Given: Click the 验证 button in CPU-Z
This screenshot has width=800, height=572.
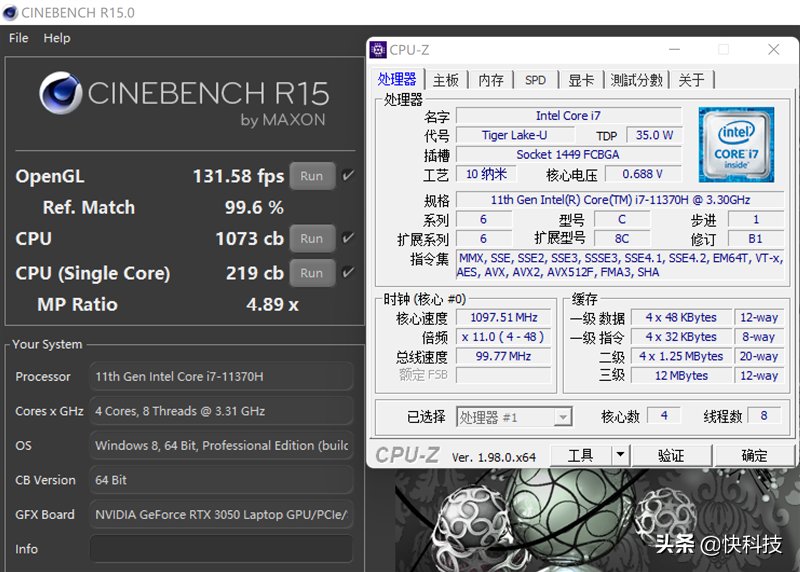Looking at the screenshot, I should [x=671, y=455].
